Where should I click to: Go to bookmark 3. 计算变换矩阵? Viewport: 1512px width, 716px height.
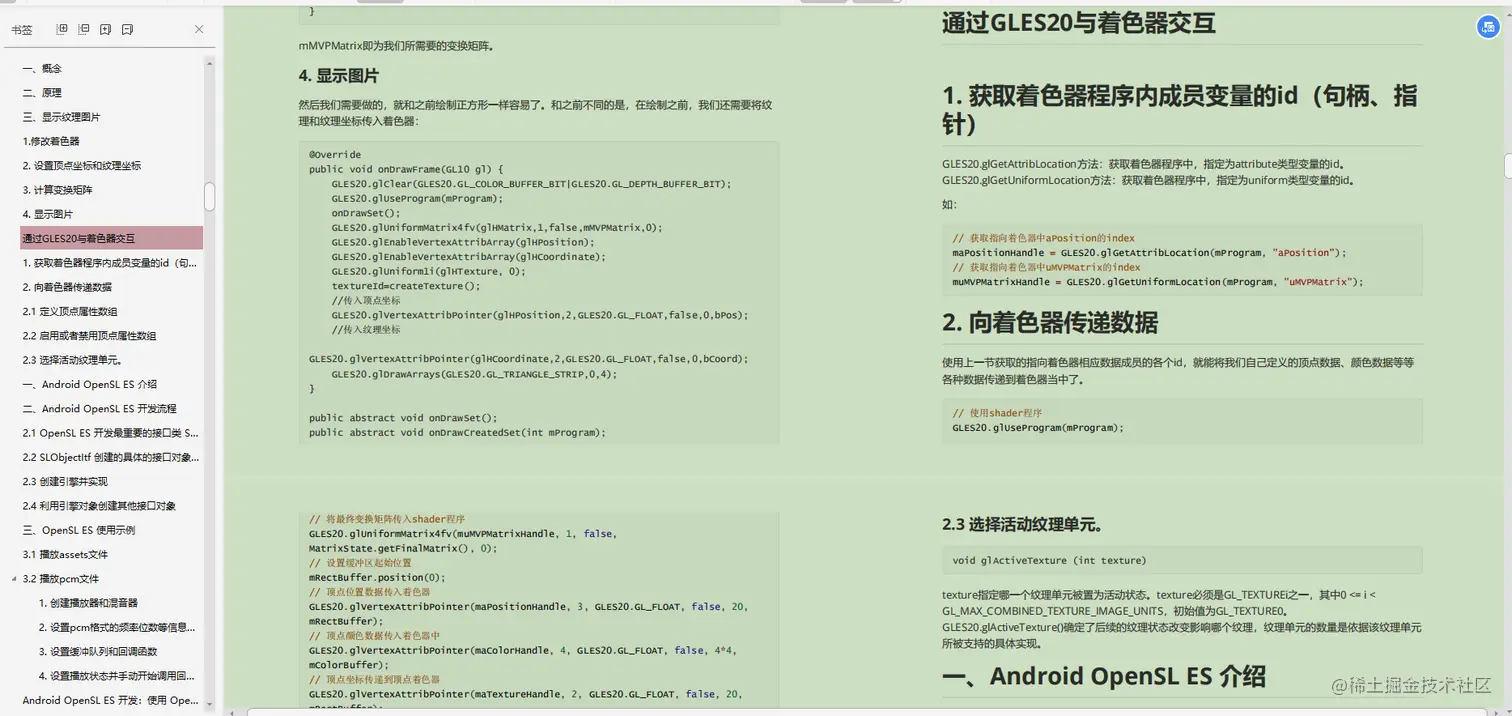pyautogui.click(x=58, y=190)
